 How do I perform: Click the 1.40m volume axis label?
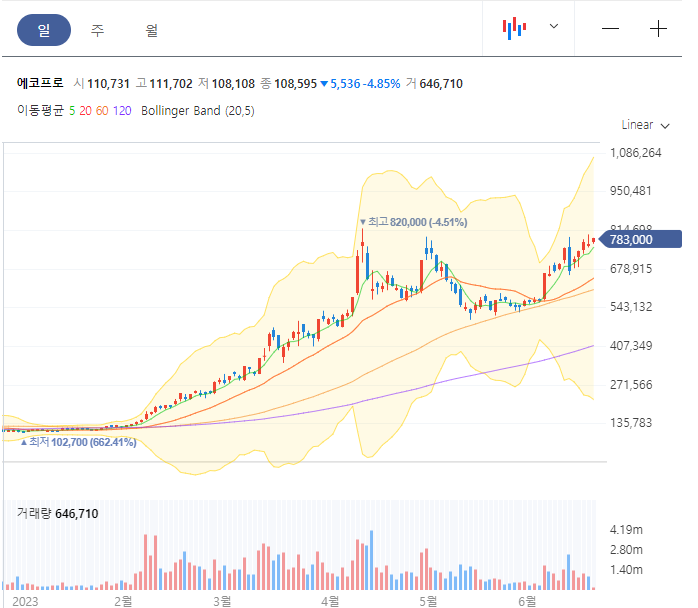click(626, 570)
